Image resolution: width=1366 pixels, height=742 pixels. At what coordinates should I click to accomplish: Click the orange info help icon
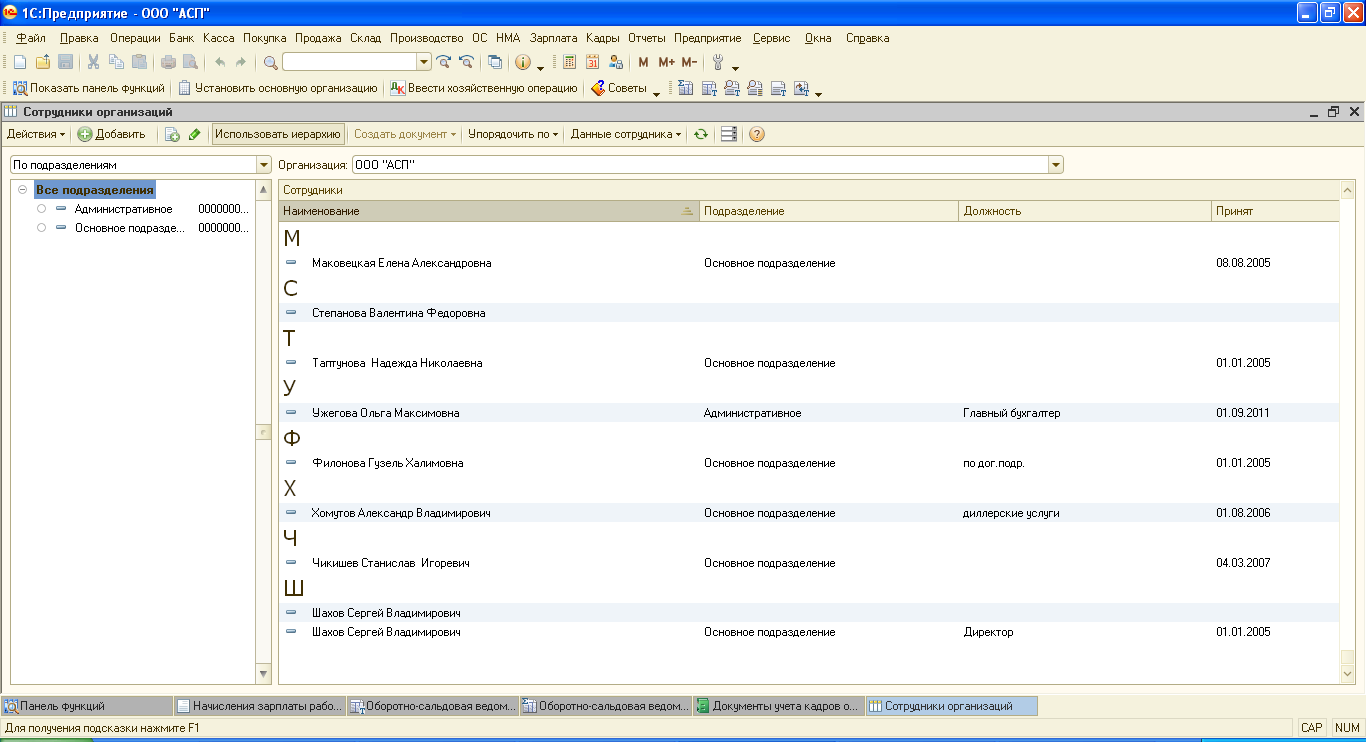(x=523, y=62)
